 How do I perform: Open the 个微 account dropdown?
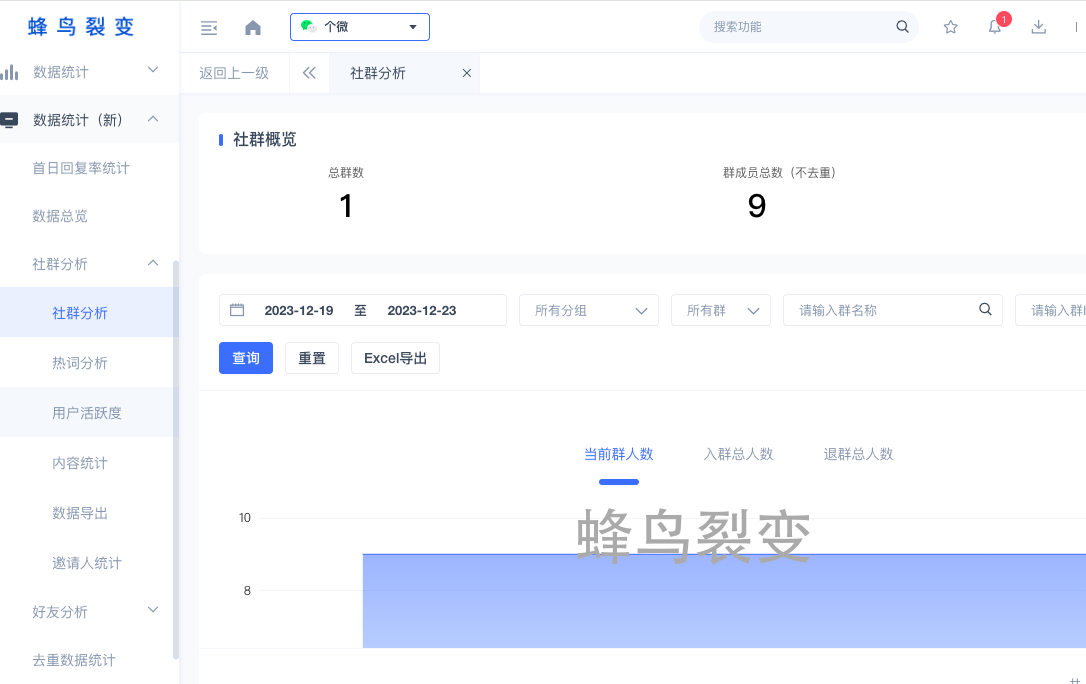[x=360, y=27]
